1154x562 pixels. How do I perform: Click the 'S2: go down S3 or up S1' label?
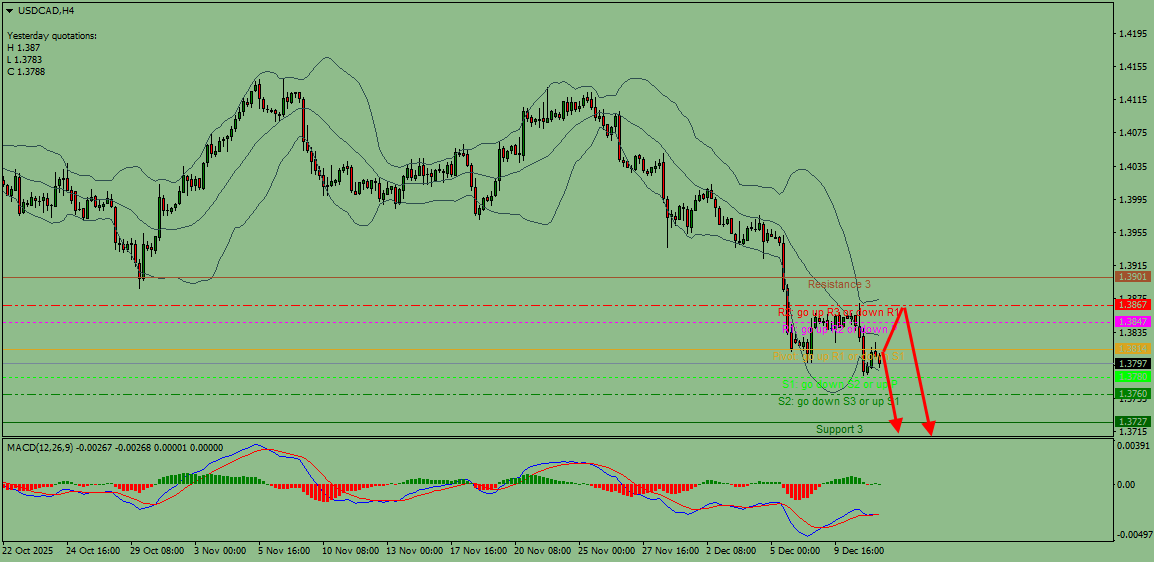(x=839, y=402)
